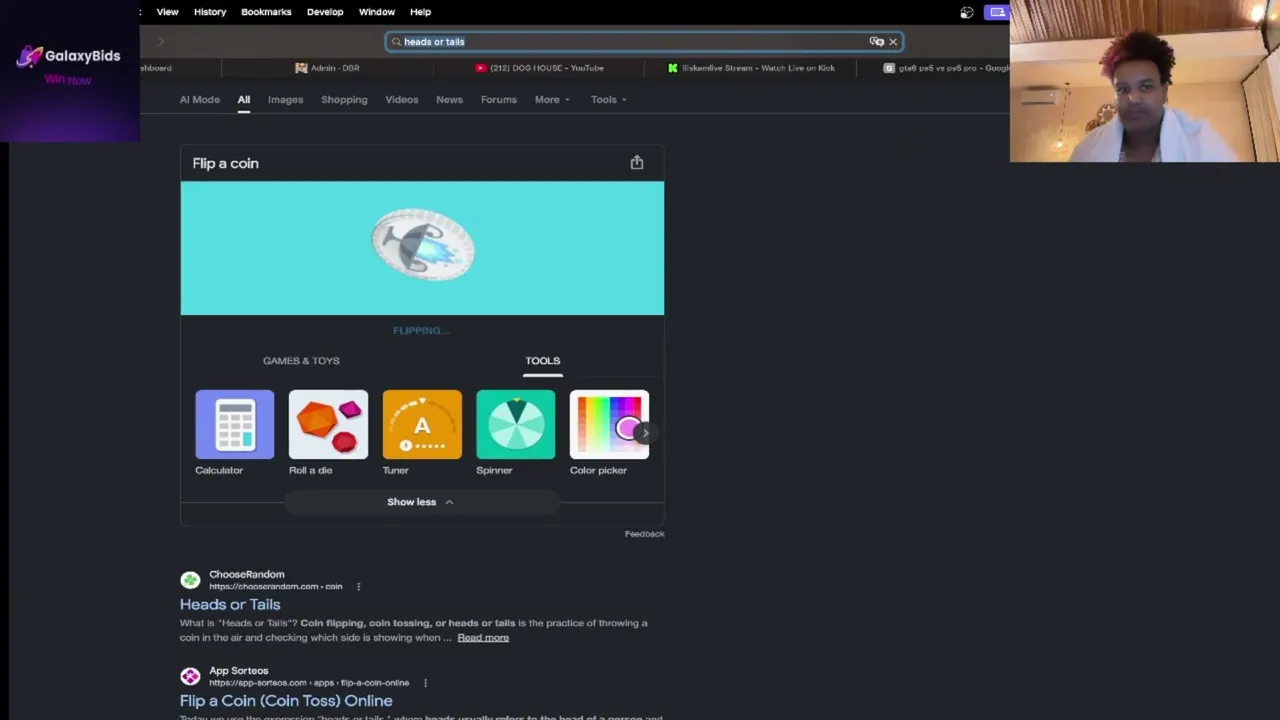Screen dimensions: 1280x720
Task: Open options menu for App Sorteos result
Action: tap(425, 683)
